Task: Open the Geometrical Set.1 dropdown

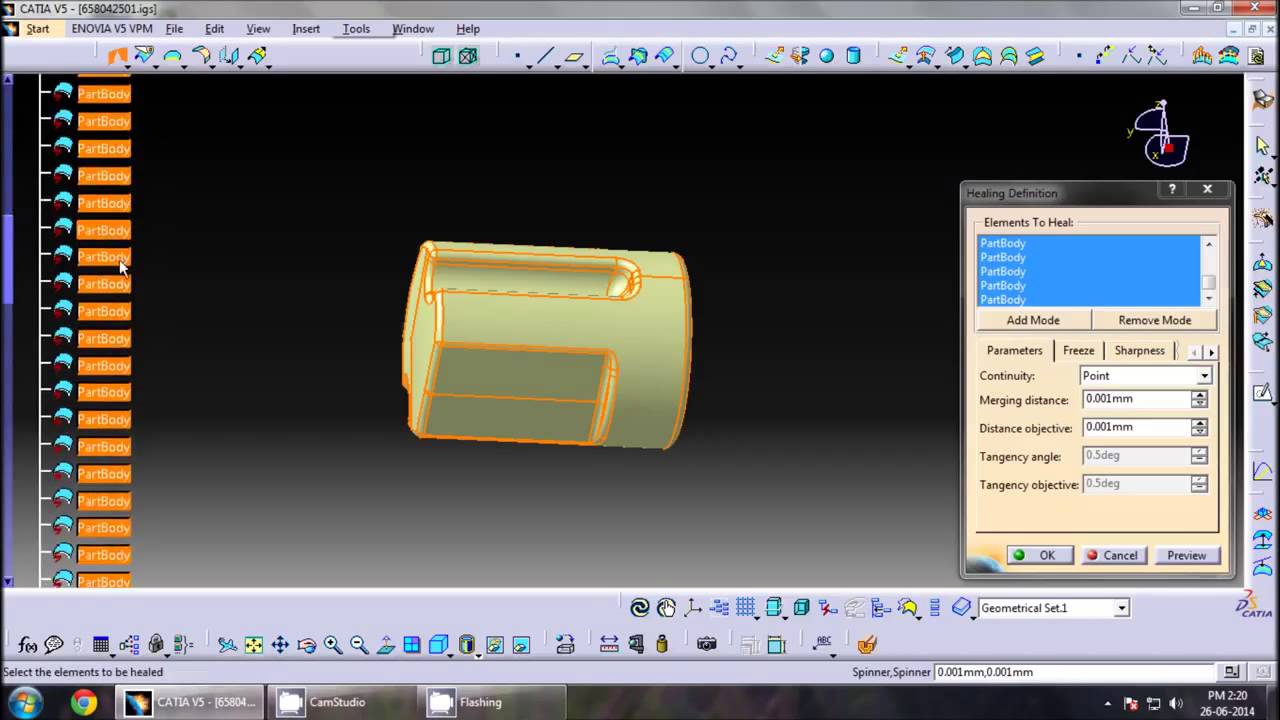Action: (1121, 608)
